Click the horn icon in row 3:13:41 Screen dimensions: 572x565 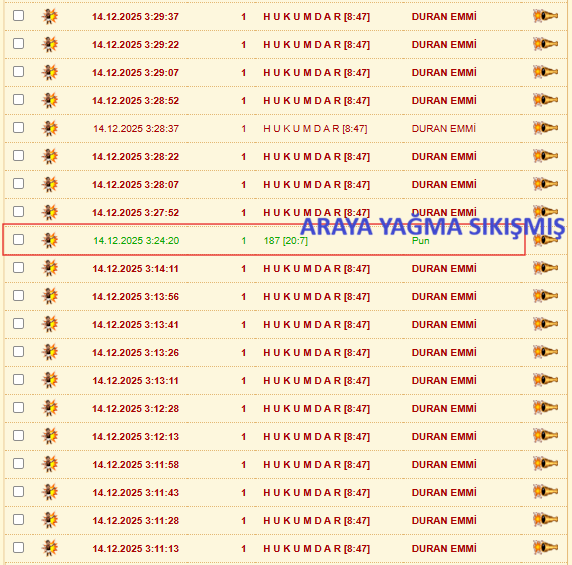545,324
